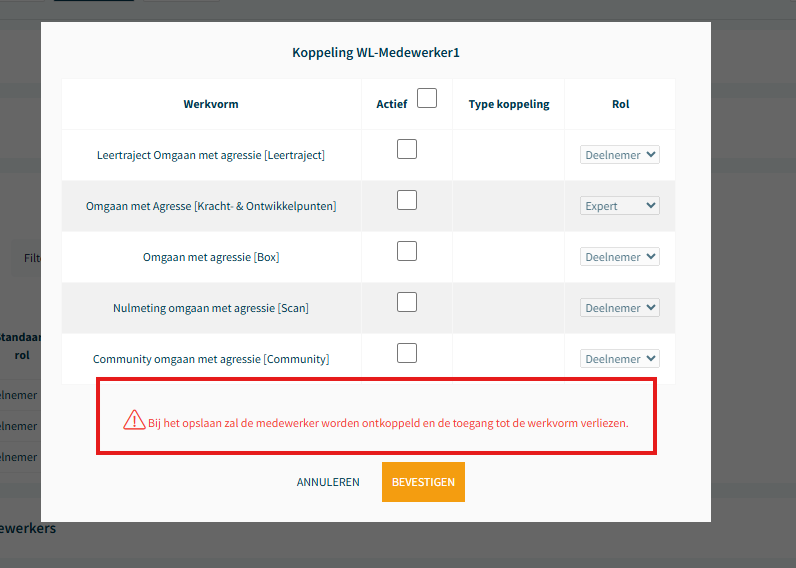Open the Rol dropdown for the Community row
The width and height of the screenshot is (796, 568).
(620, 359)
